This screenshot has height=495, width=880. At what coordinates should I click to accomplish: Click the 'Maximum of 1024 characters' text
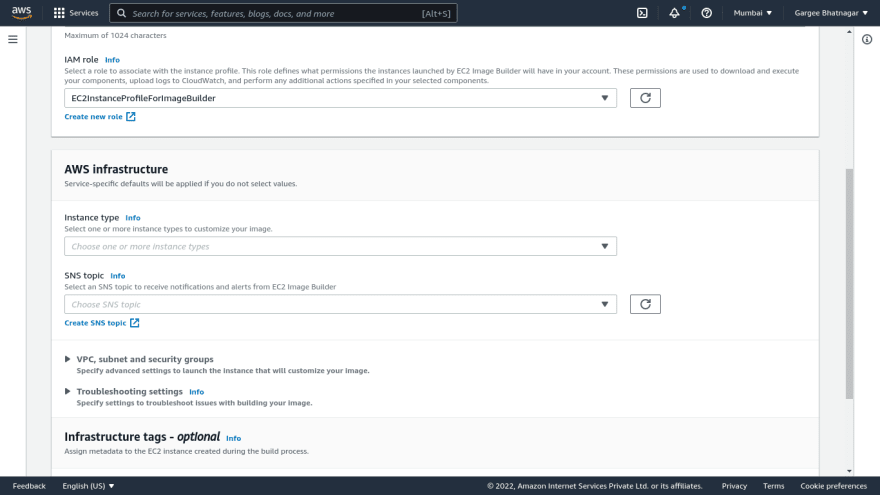[x=115, y=35]
